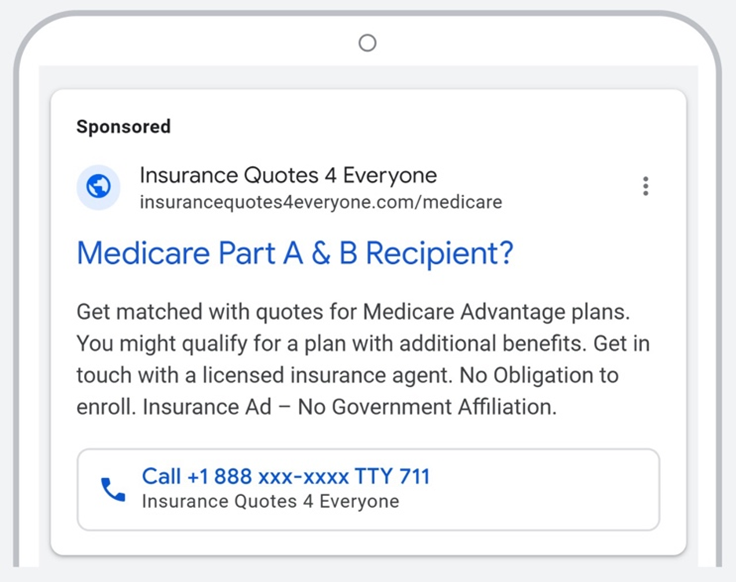This screenshot has height=582, width=736.
Task: Click the "Sponsored" label
Action: click(123, 127)
